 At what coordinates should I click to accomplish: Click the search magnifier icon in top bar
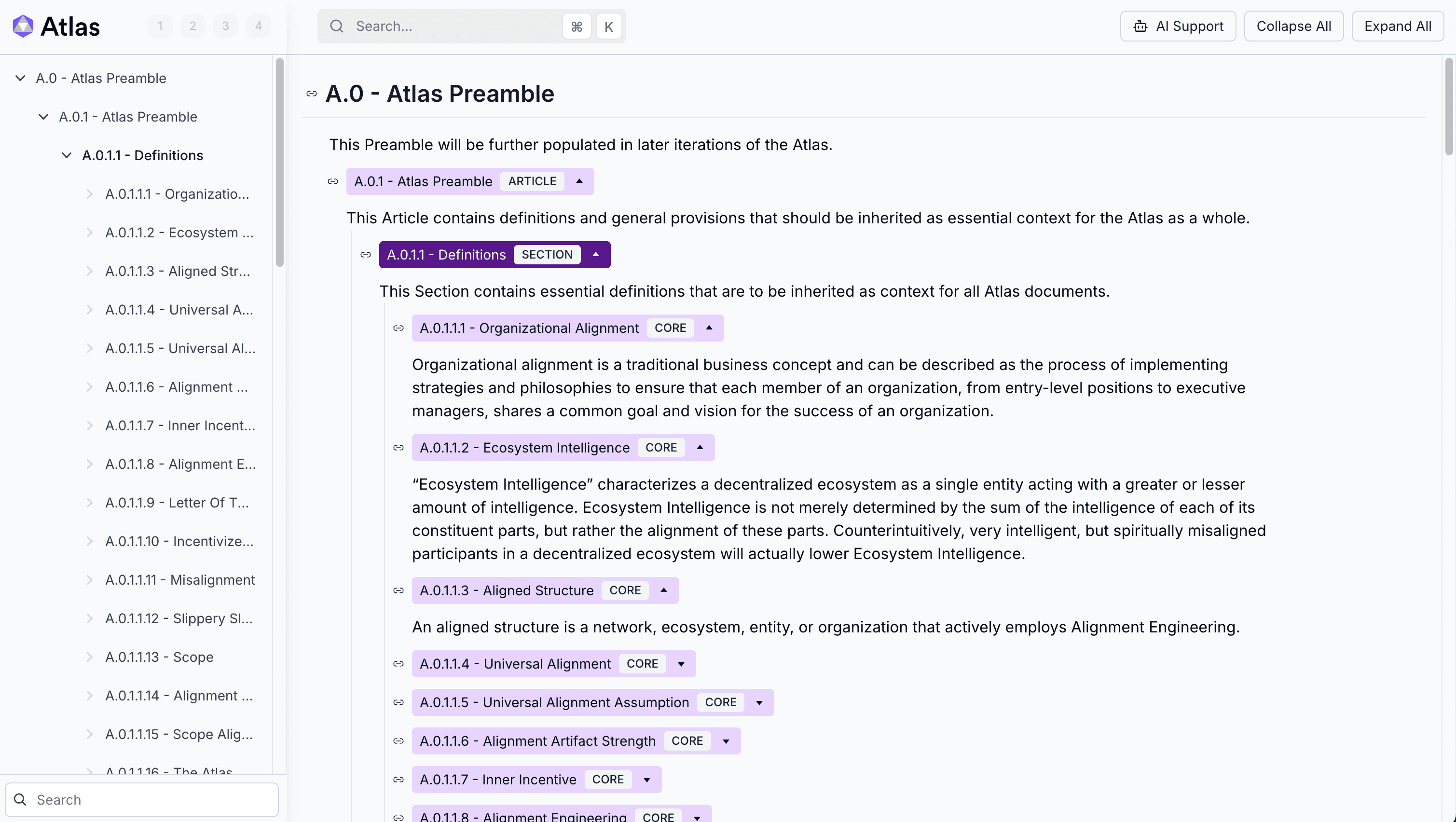click(x=337, y=26)
